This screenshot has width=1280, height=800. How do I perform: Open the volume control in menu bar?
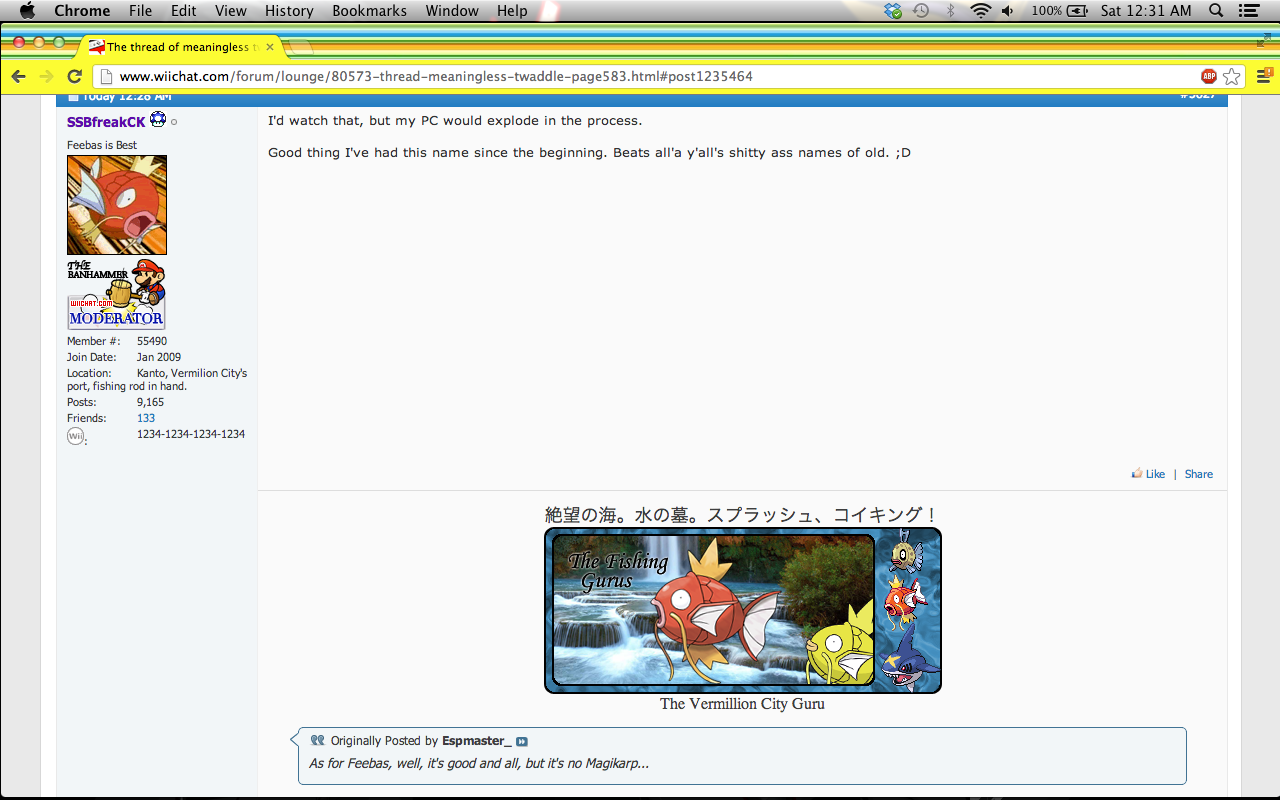click(x=1008, y=11)
